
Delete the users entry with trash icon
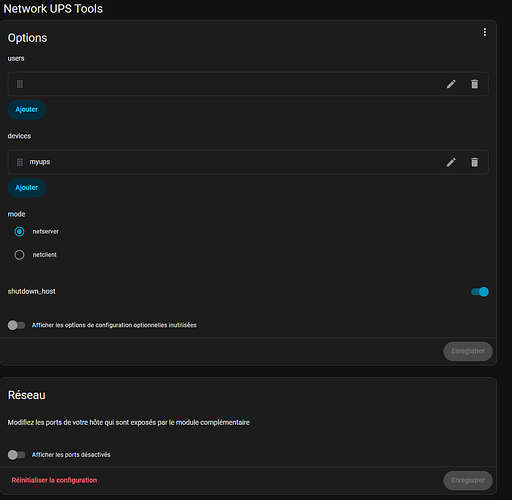474,84
